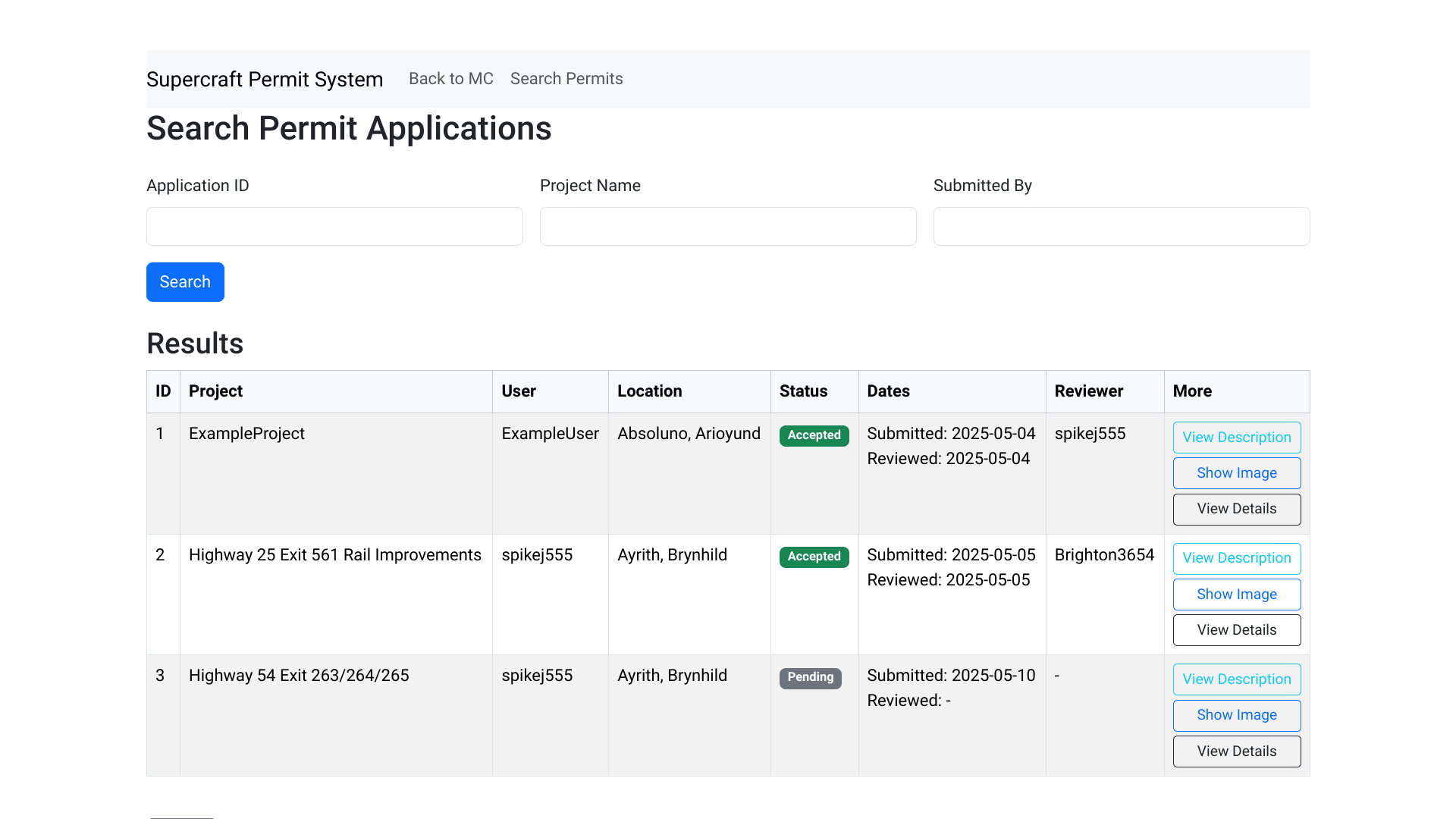View Description for Highway 25 Exit 561

tap(1236, 558)
